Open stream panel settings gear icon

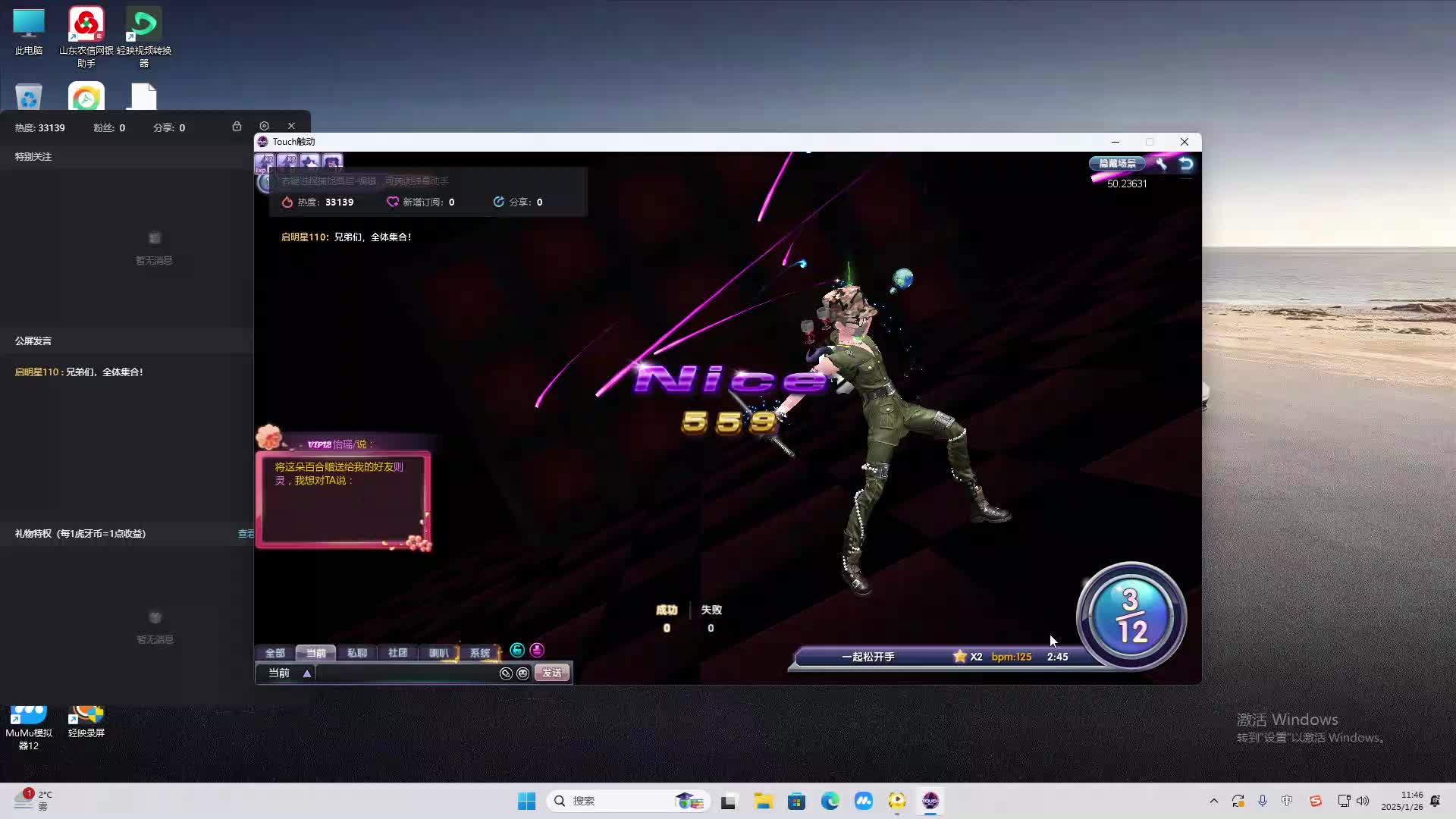click(264, 126)
